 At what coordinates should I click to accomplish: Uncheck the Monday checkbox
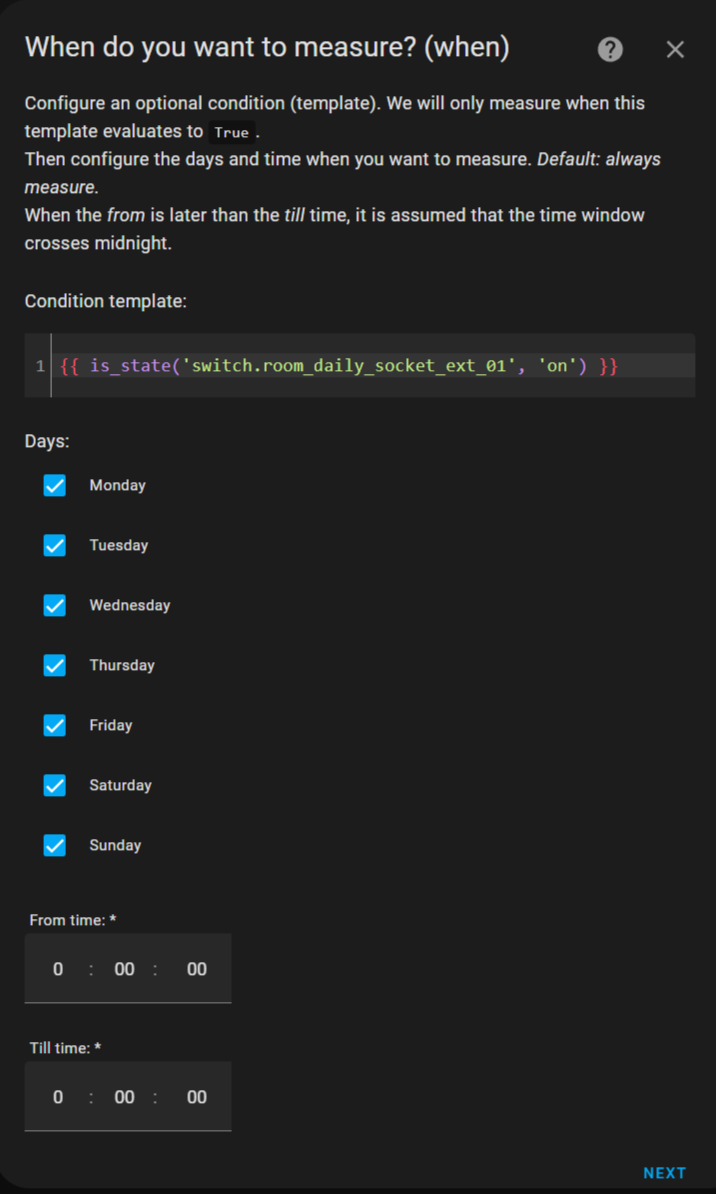pyautogui.click(x=55, y=485)
